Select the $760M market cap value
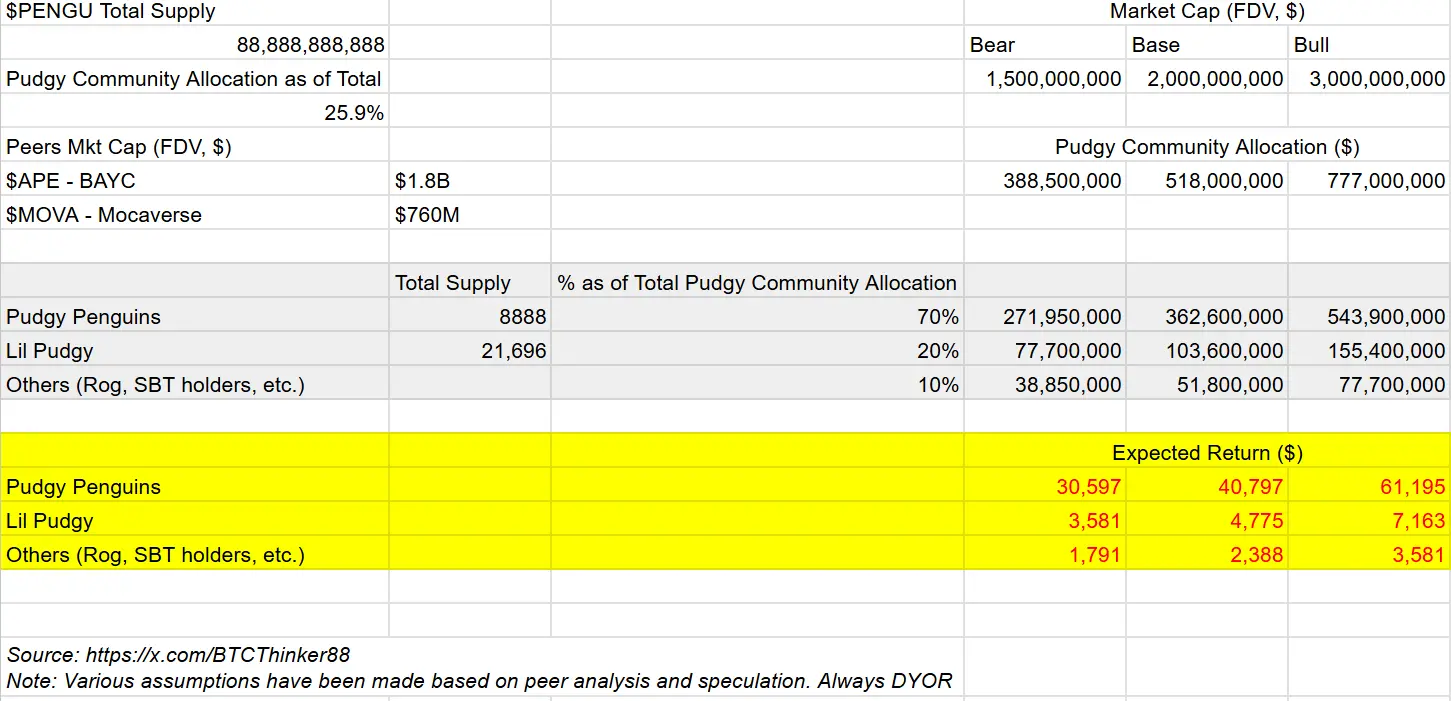Image resolution: width=1451 pixels, height=701 pixels. pos(427,215)
